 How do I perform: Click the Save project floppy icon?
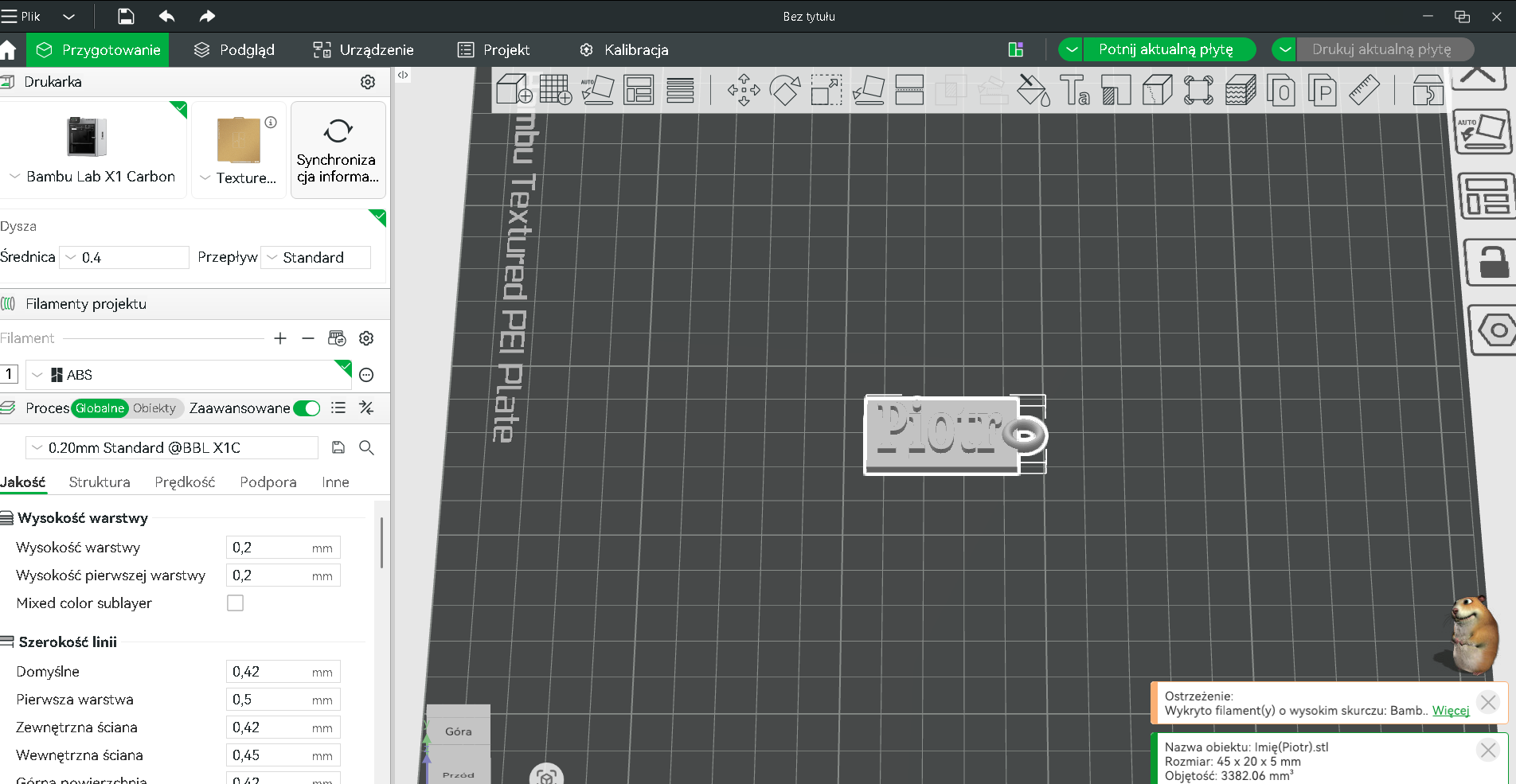point(126,16)
